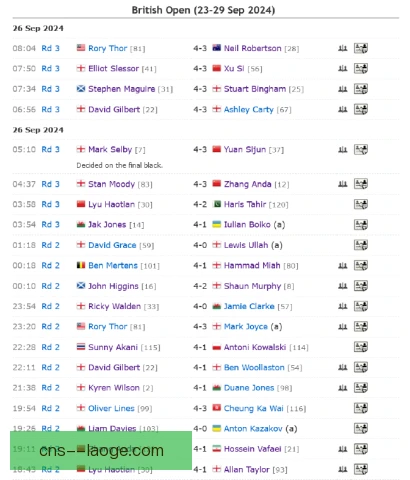
Task: Click the 'British Open (23-29 Sep 2024)' heading
Action: click(203, 10)
